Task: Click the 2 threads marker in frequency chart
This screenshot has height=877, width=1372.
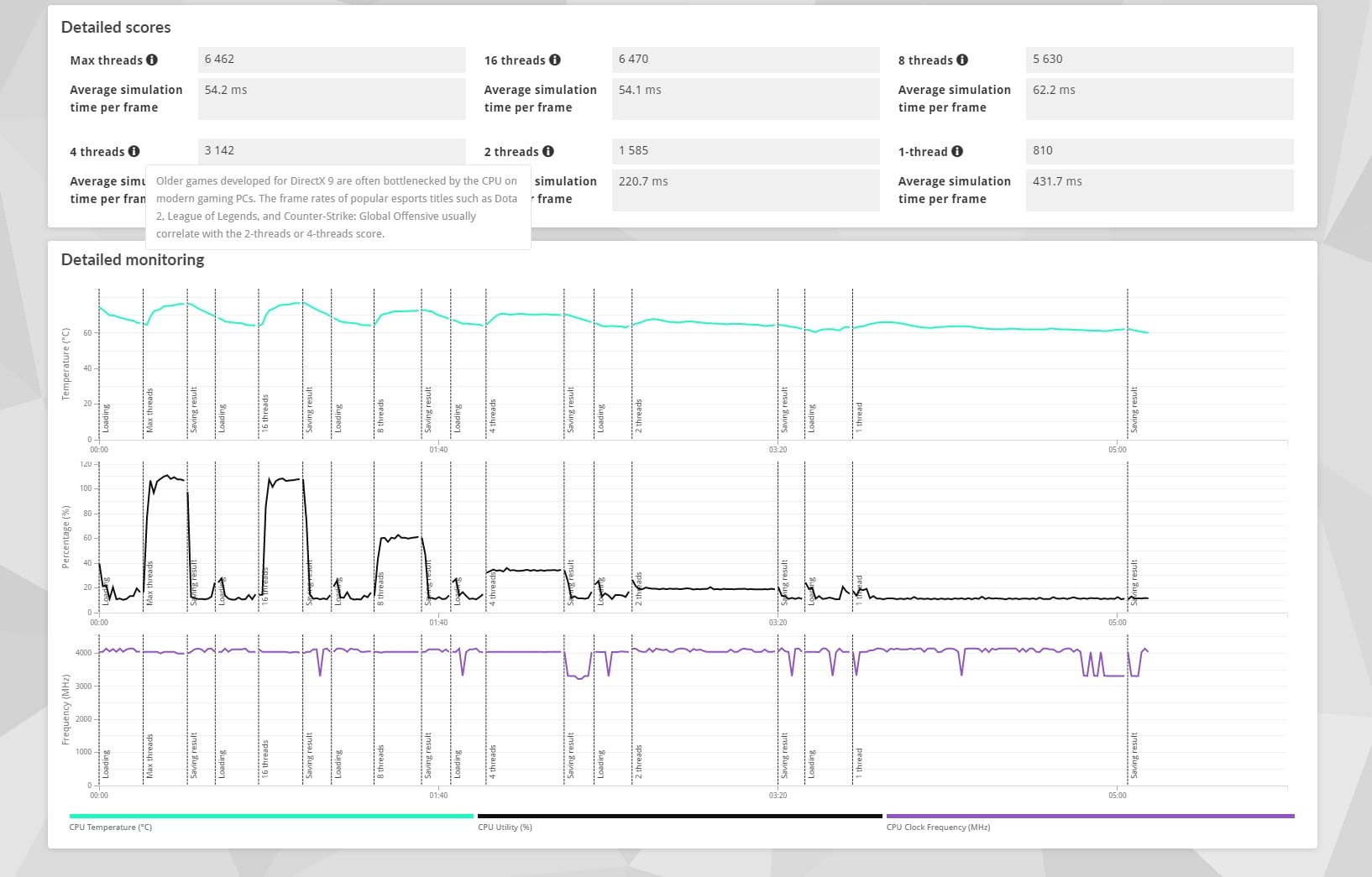Action: click(x=638, y=761)
